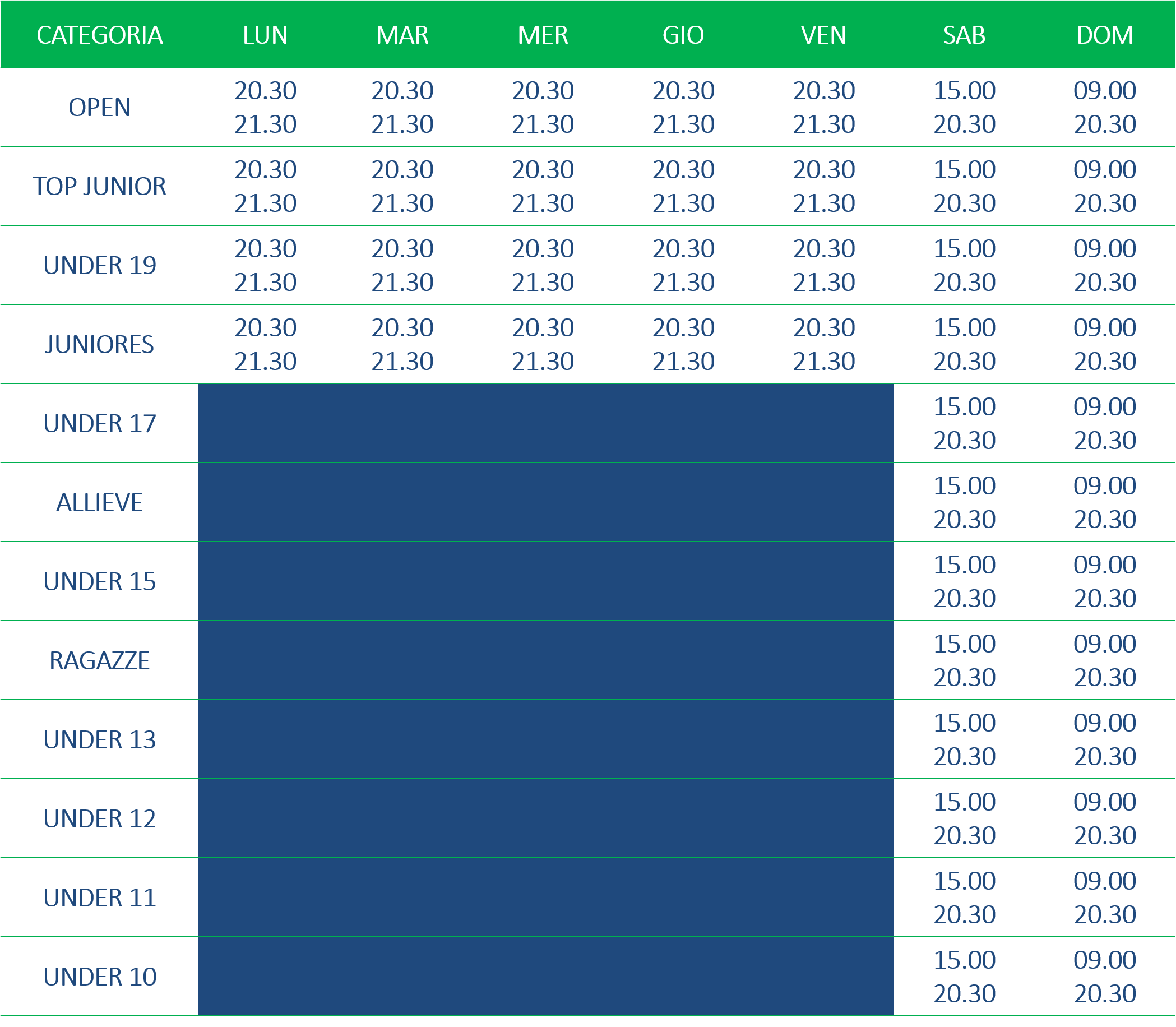The width and height of the screenshot is (1176, 1027).
Task: Click 09.00 in UNDER 15 row DOM column
Action: tap(1105, 565)
